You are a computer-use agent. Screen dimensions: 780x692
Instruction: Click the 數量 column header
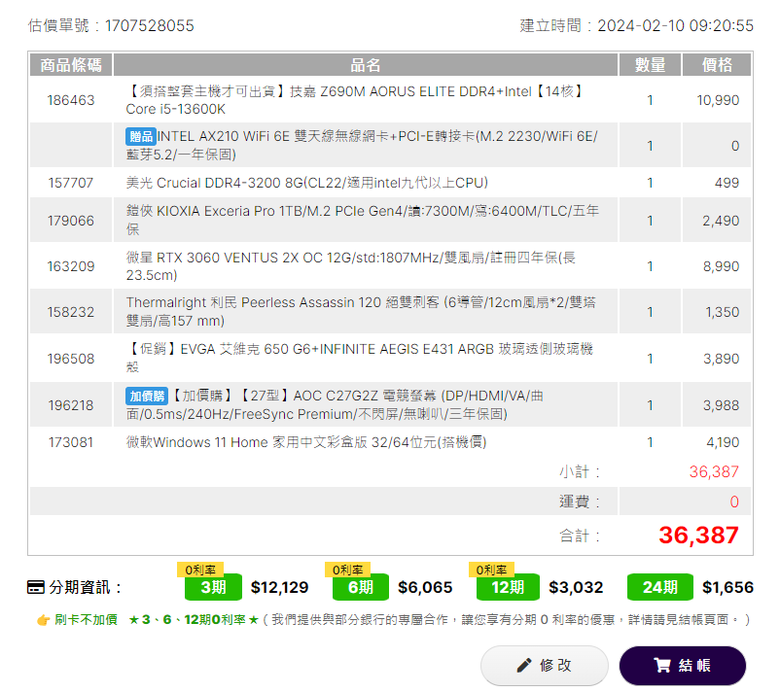[x=650, y=65]
